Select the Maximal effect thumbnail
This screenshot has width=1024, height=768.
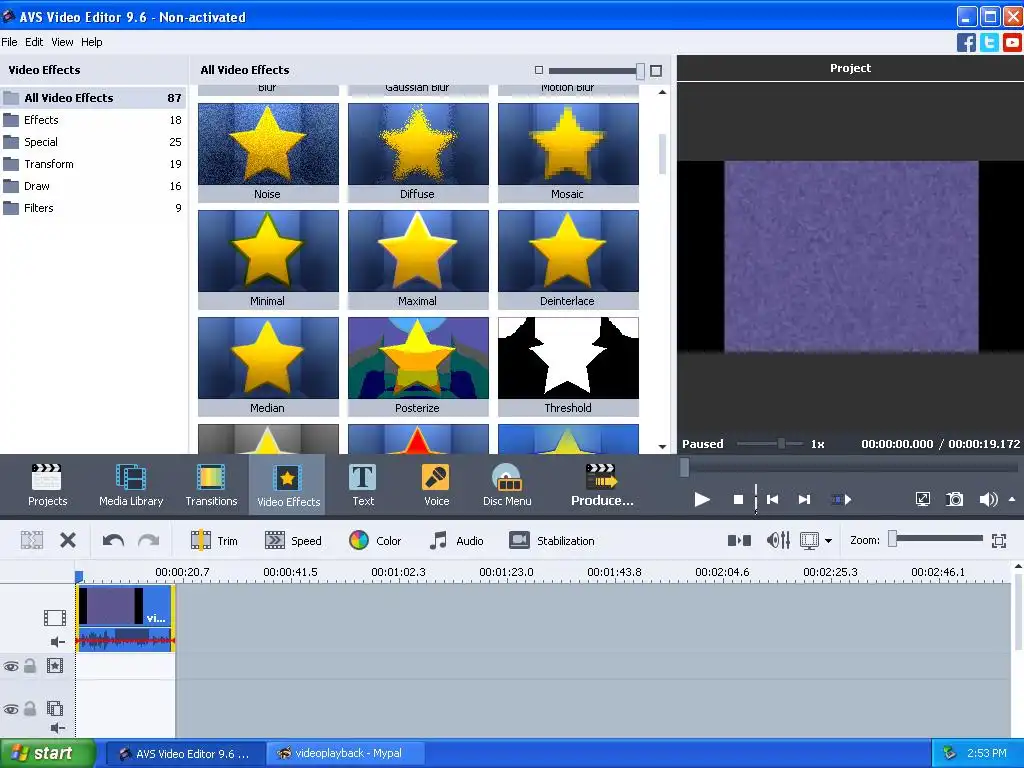(x=418, y=259)
